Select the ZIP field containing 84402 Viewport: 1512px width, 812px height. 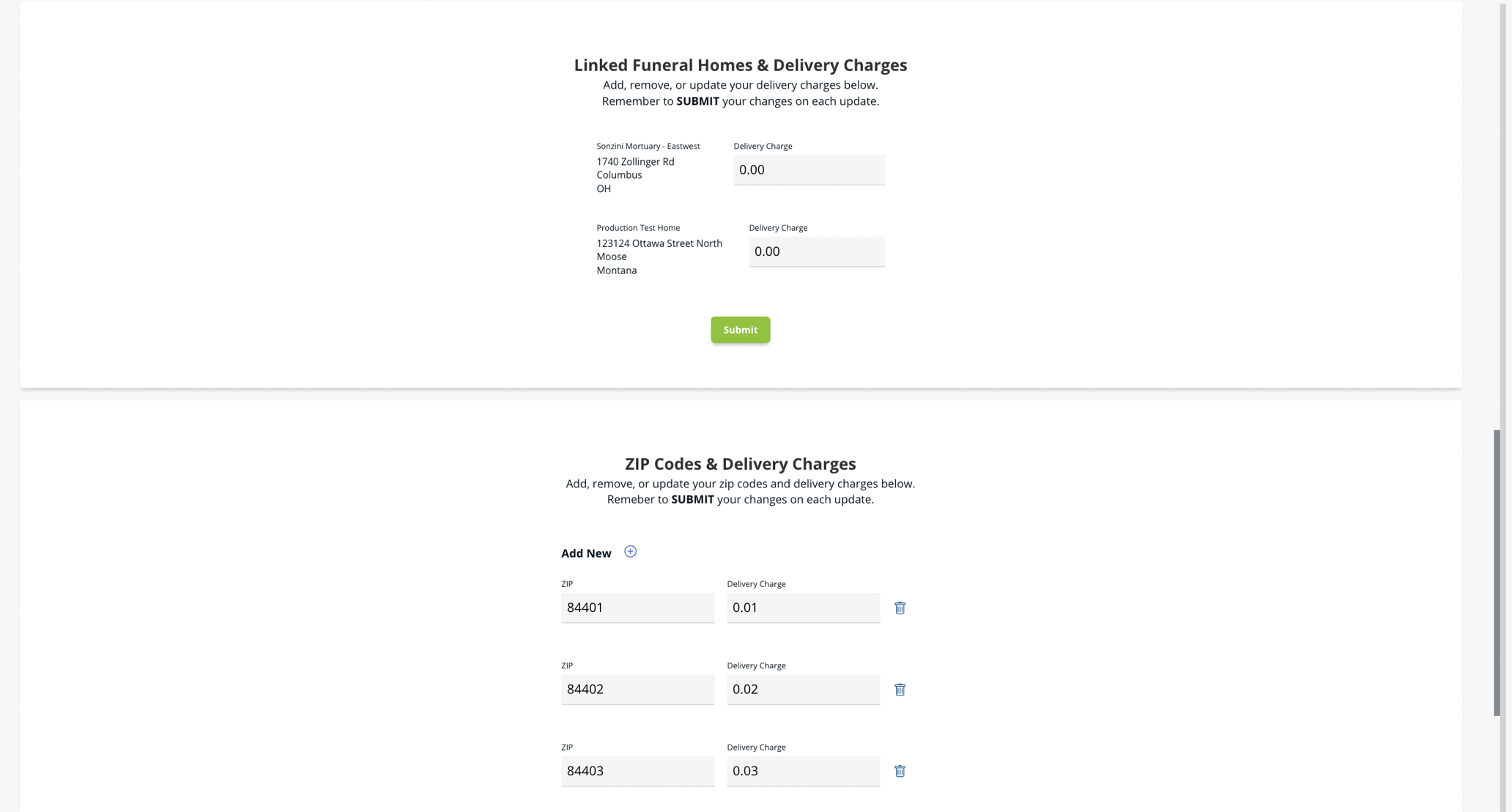pos(637,689)
